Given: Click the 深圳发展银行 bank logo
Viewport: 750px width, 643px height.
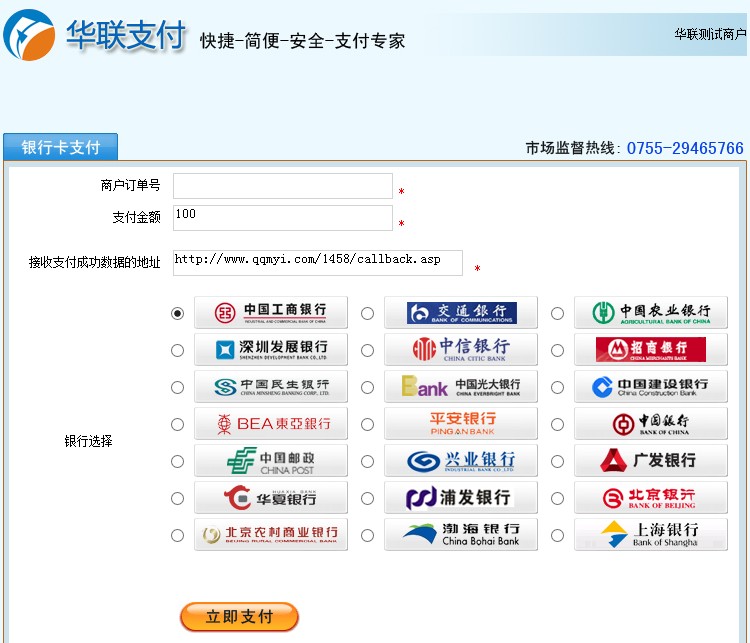Looking at the screenshot, I should tap(271, 350).
